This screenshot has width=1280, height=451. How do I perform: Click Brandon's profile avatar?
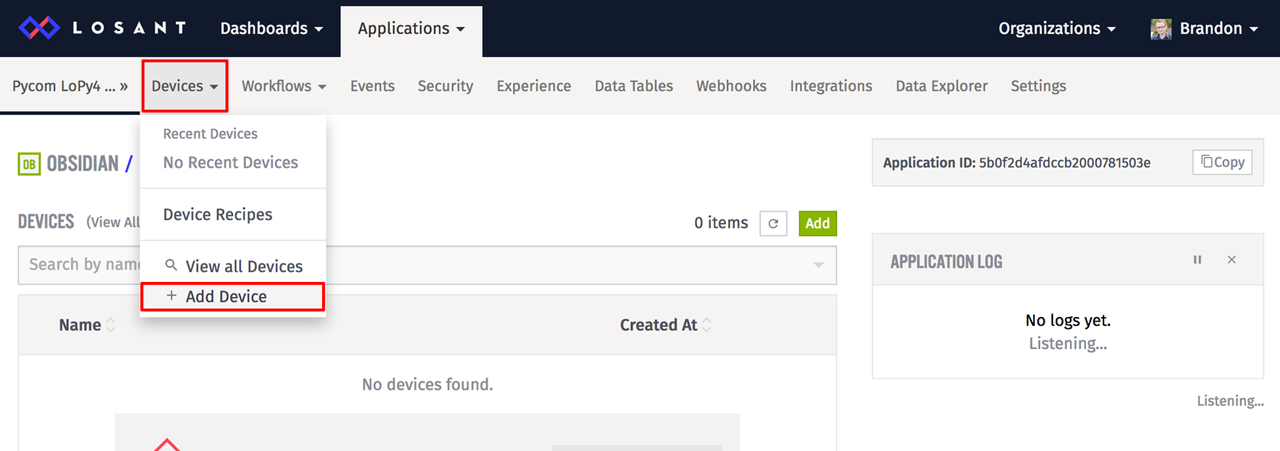(1161, 29)
